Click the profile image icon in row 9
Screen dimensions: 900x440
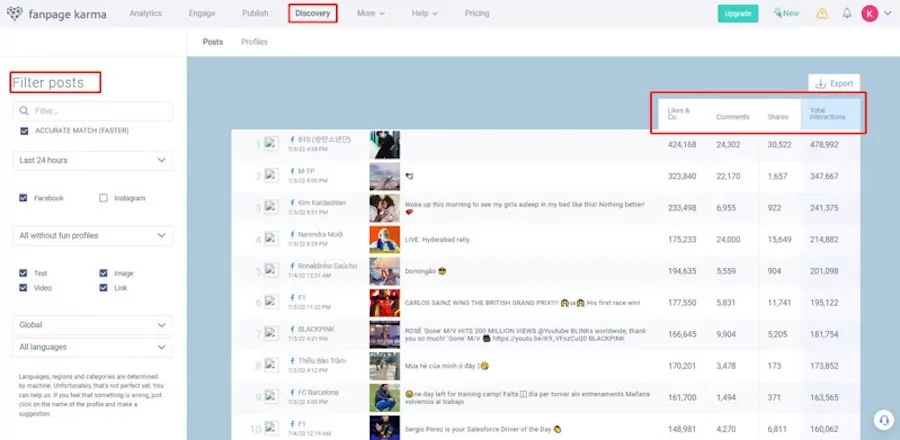(x=271, y=396)
